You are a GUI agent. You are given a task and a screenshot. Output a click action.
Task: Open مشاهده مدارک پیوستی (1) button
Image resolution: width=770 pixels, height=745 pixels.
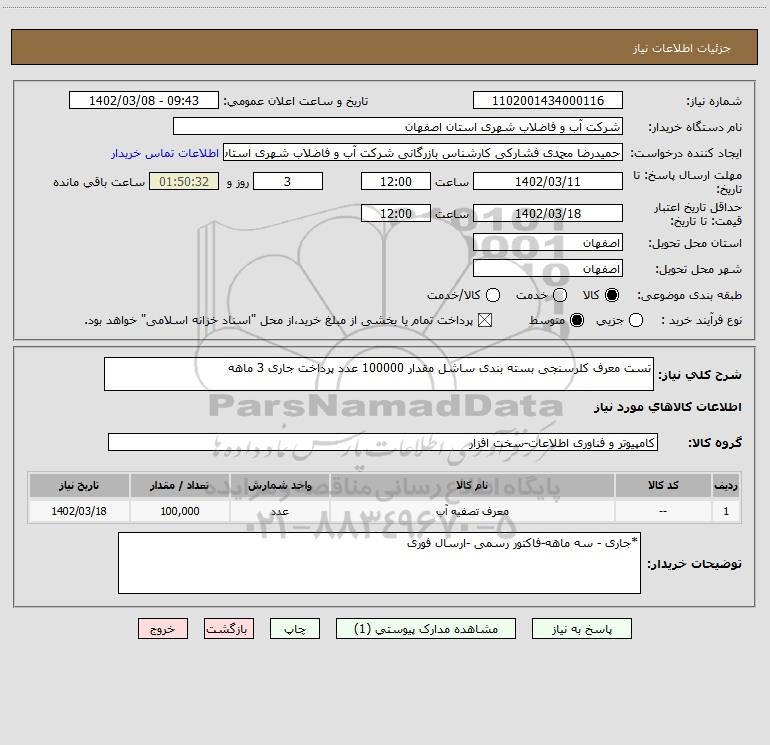pyautogui.click(x=426, y=629)
